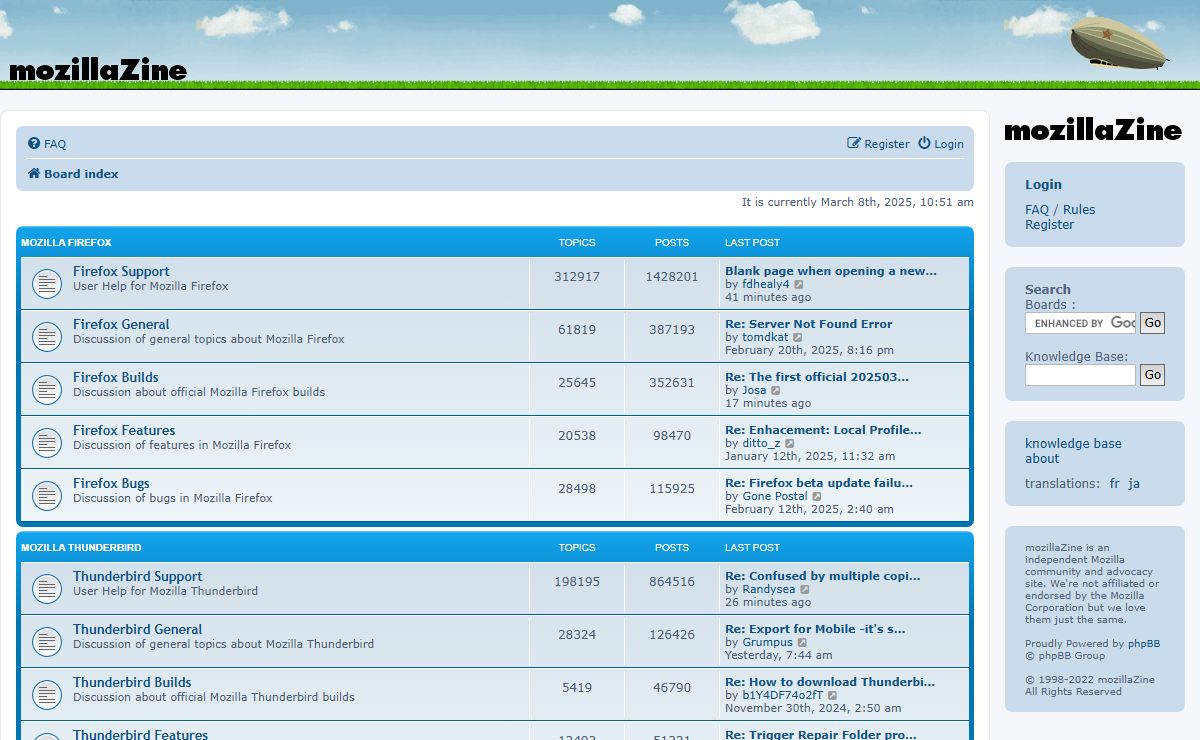
Task: Open the Register link in top bar
Action: click(887, 144)
